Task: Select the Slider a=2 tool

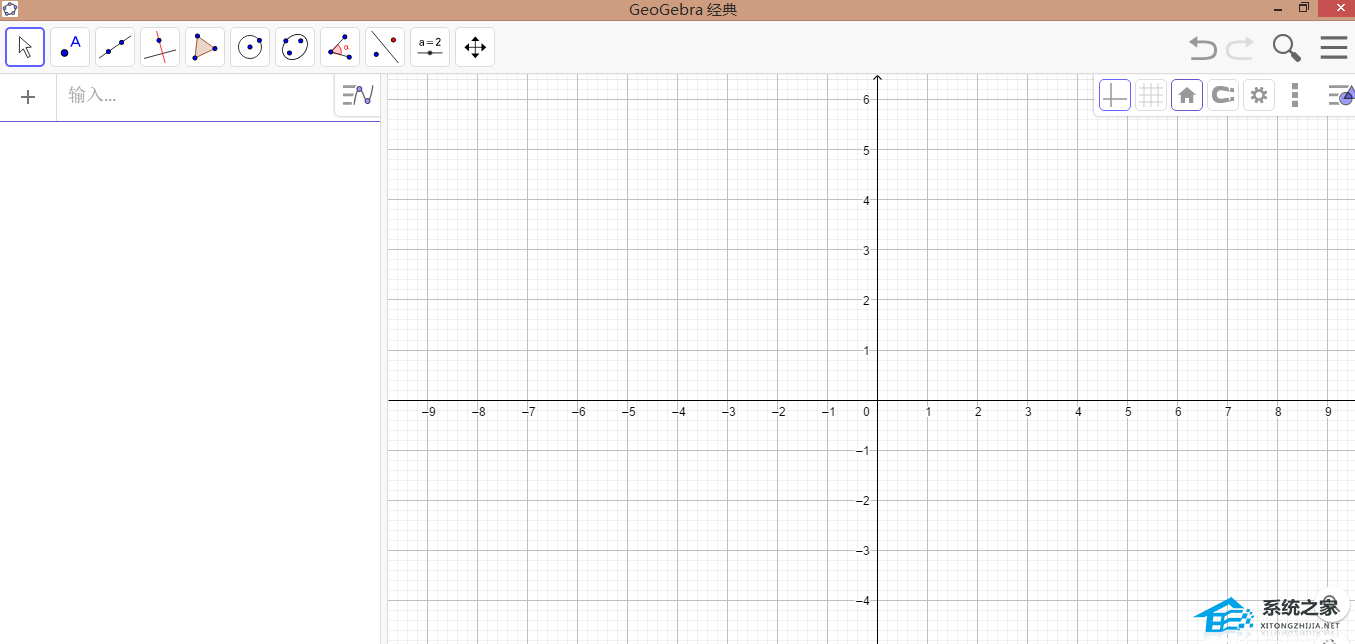Action: 430,47
